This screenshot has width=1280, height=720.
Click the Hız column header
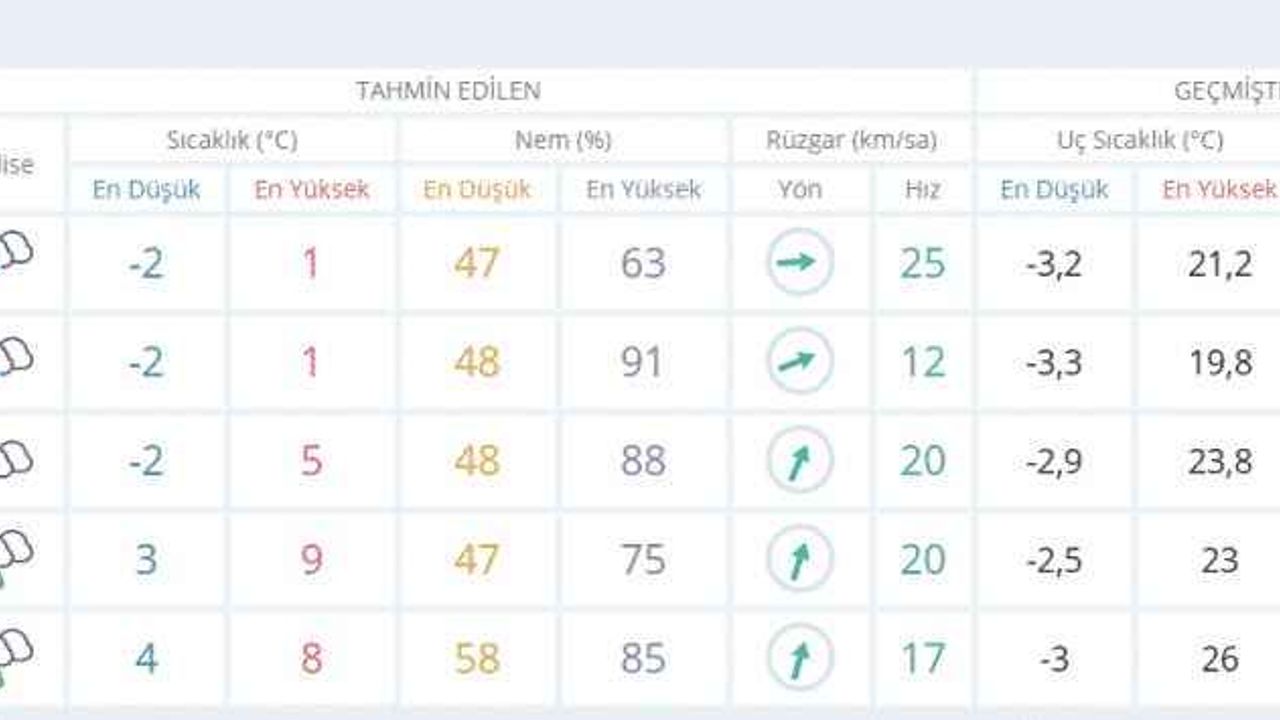coord(922,189)
